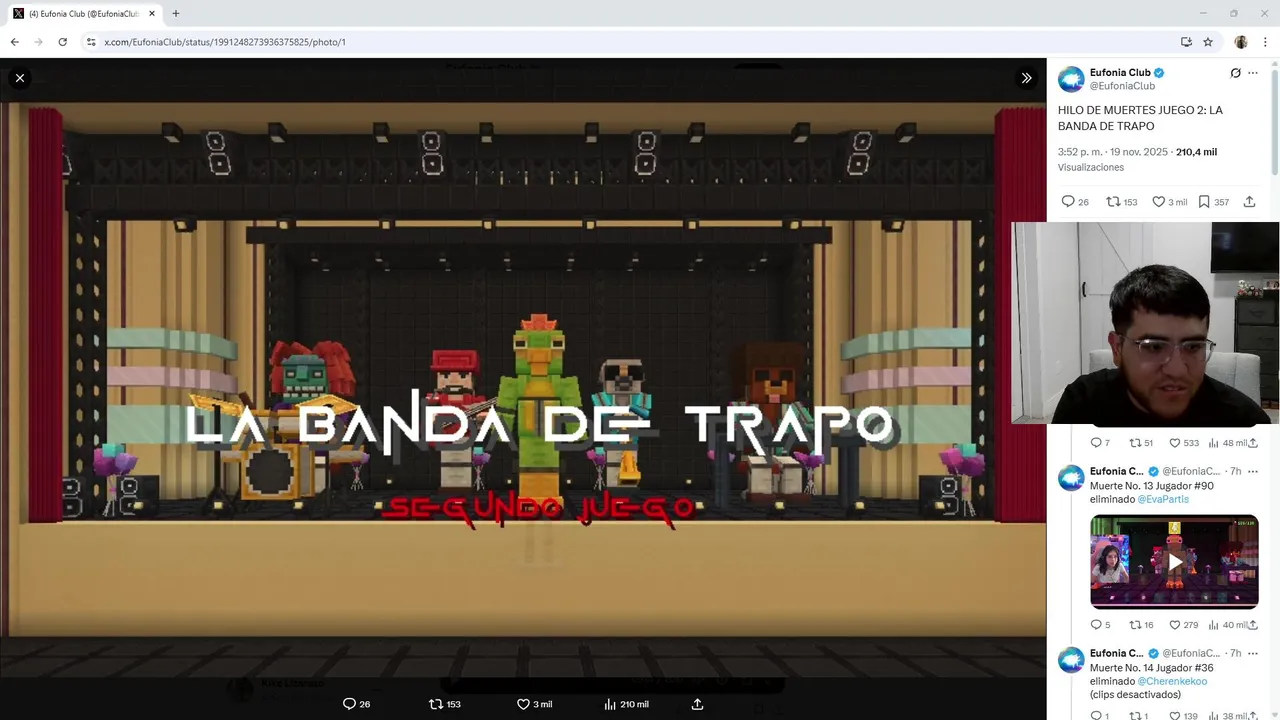Select the text 'Muerte No. 14 Jugador #36'
Viewport: 1280px width, 720px height.
point(1152,667)
